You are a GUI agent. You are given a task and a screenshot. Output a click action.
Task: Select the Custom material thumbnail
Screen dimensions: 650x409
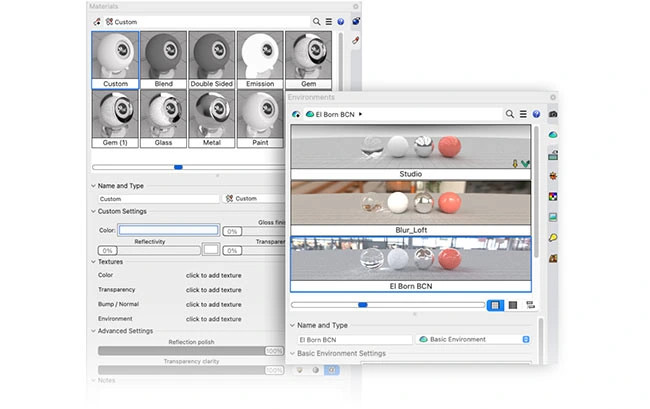(115, 60)
